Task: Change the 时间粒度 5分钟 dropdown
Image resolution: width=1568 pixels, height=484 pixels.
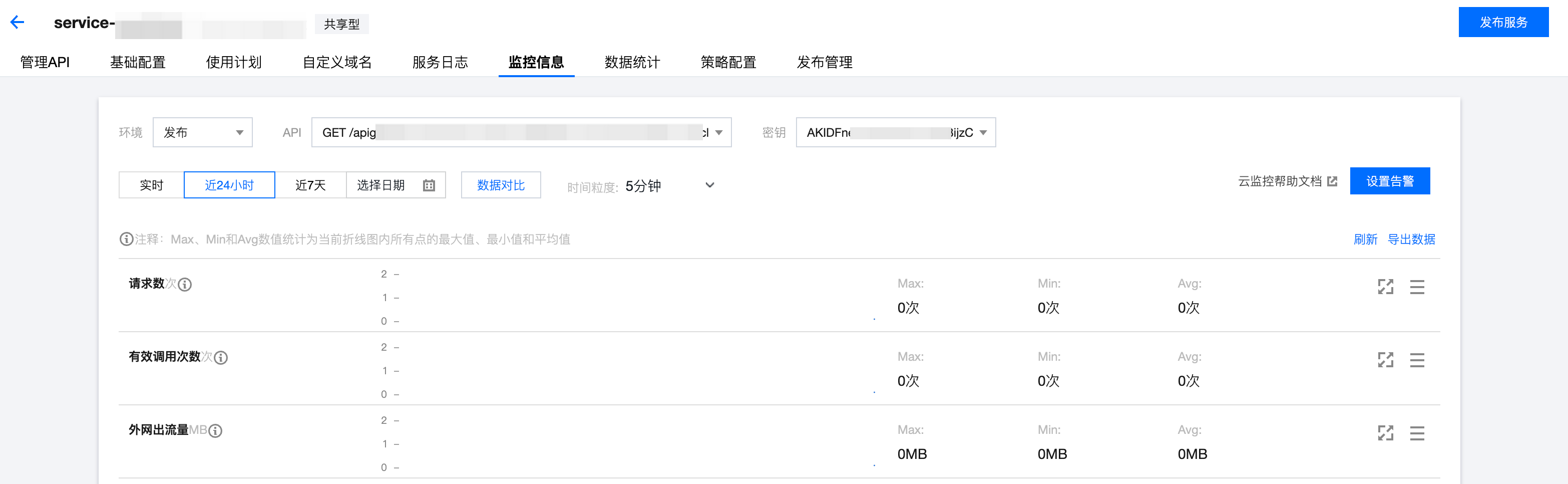Action: tap(669, 186)
